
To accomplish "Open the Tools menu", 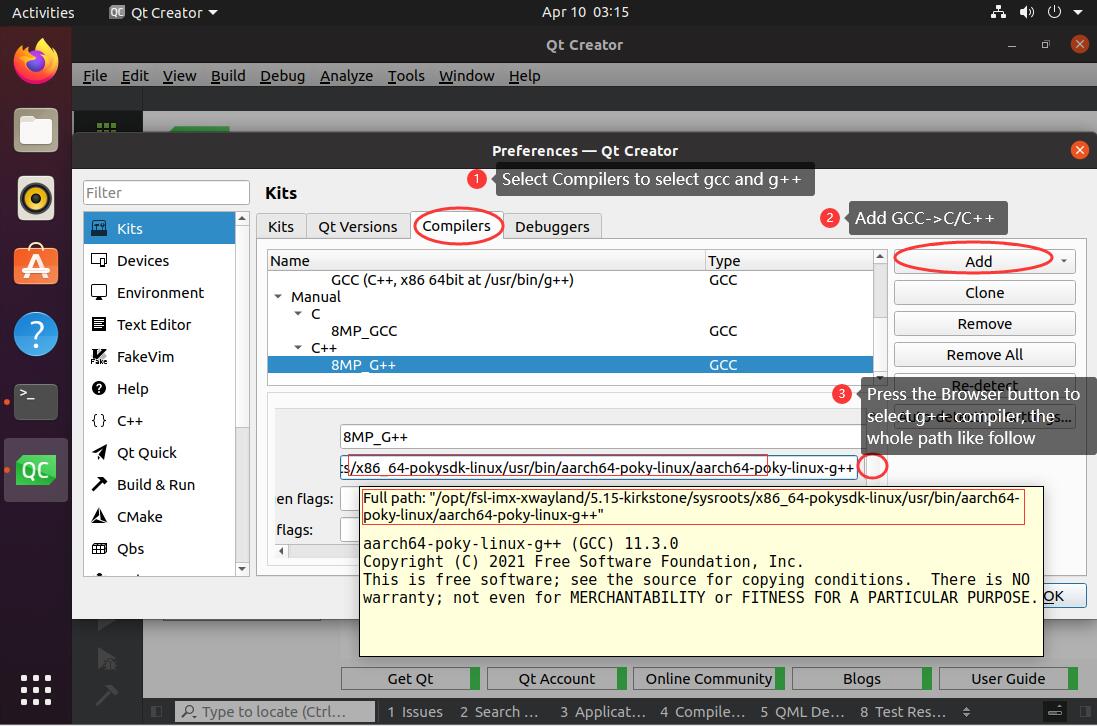I will (406, 76).
